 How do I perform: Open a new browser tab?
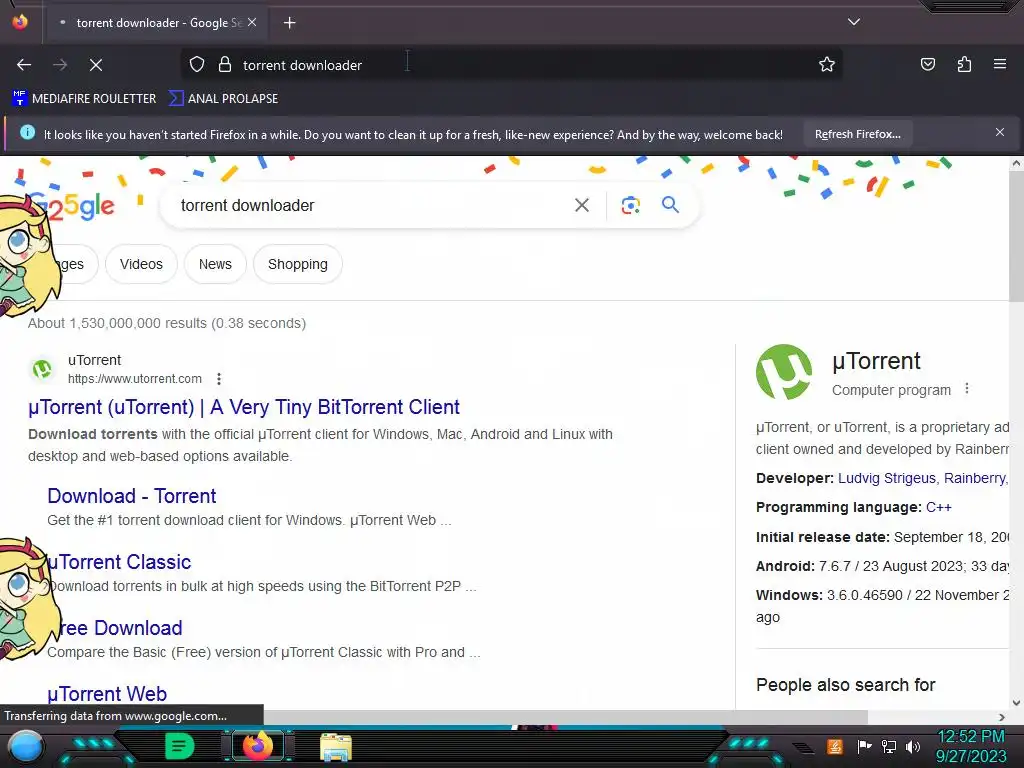click(x=289, y=23)
